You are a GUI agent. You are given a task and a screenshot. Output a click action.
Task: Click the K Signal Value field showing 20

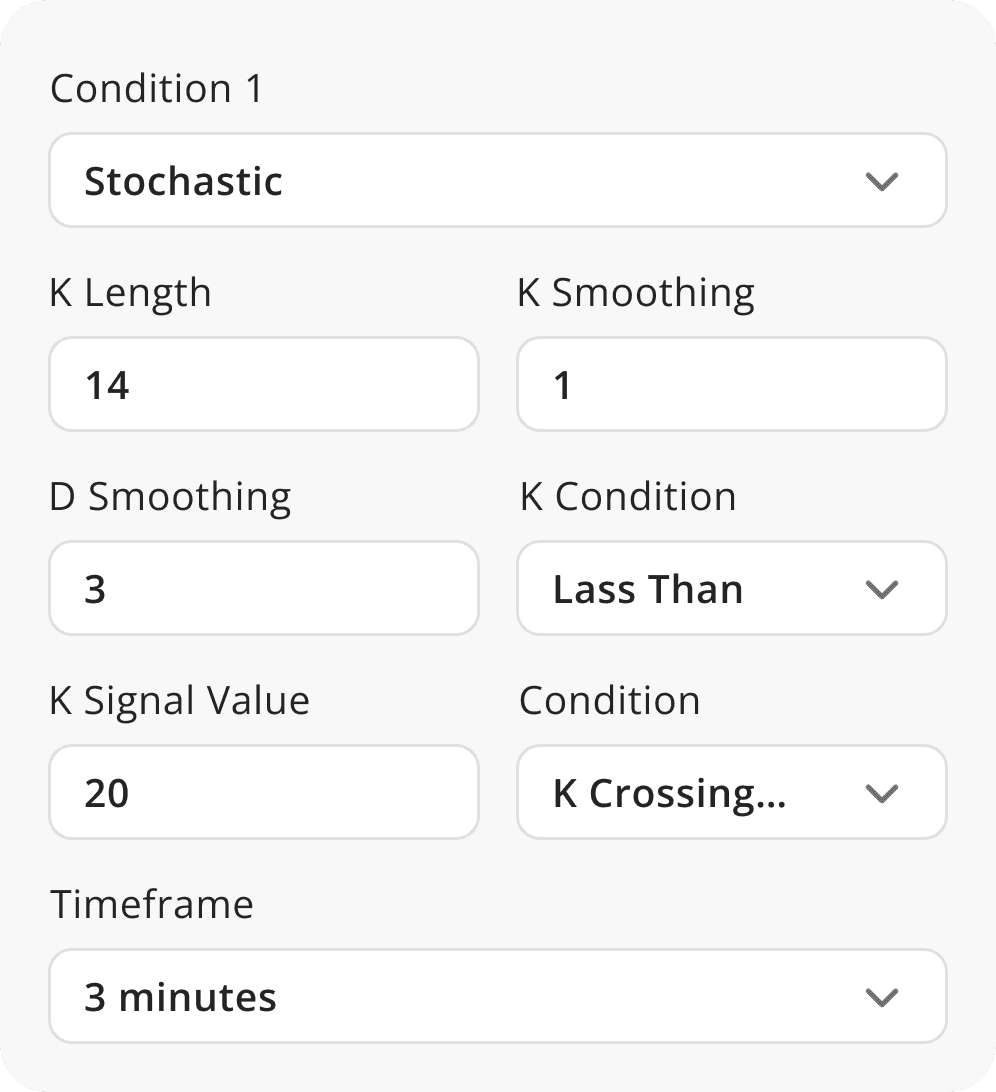[x=264, y=793]
